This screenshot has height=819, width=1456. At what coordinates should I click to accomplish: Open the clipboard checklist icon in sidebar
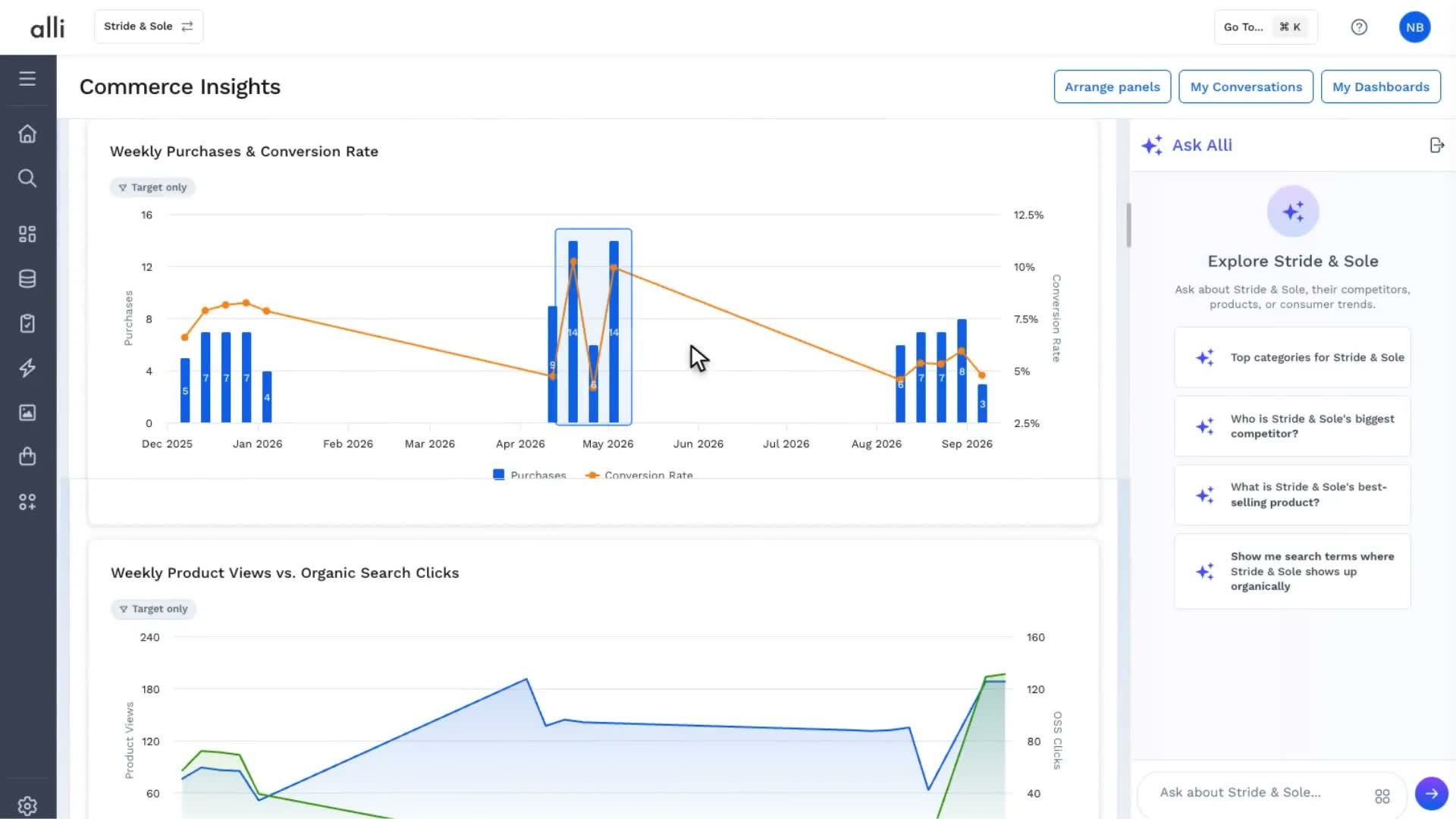click(27, 323)
